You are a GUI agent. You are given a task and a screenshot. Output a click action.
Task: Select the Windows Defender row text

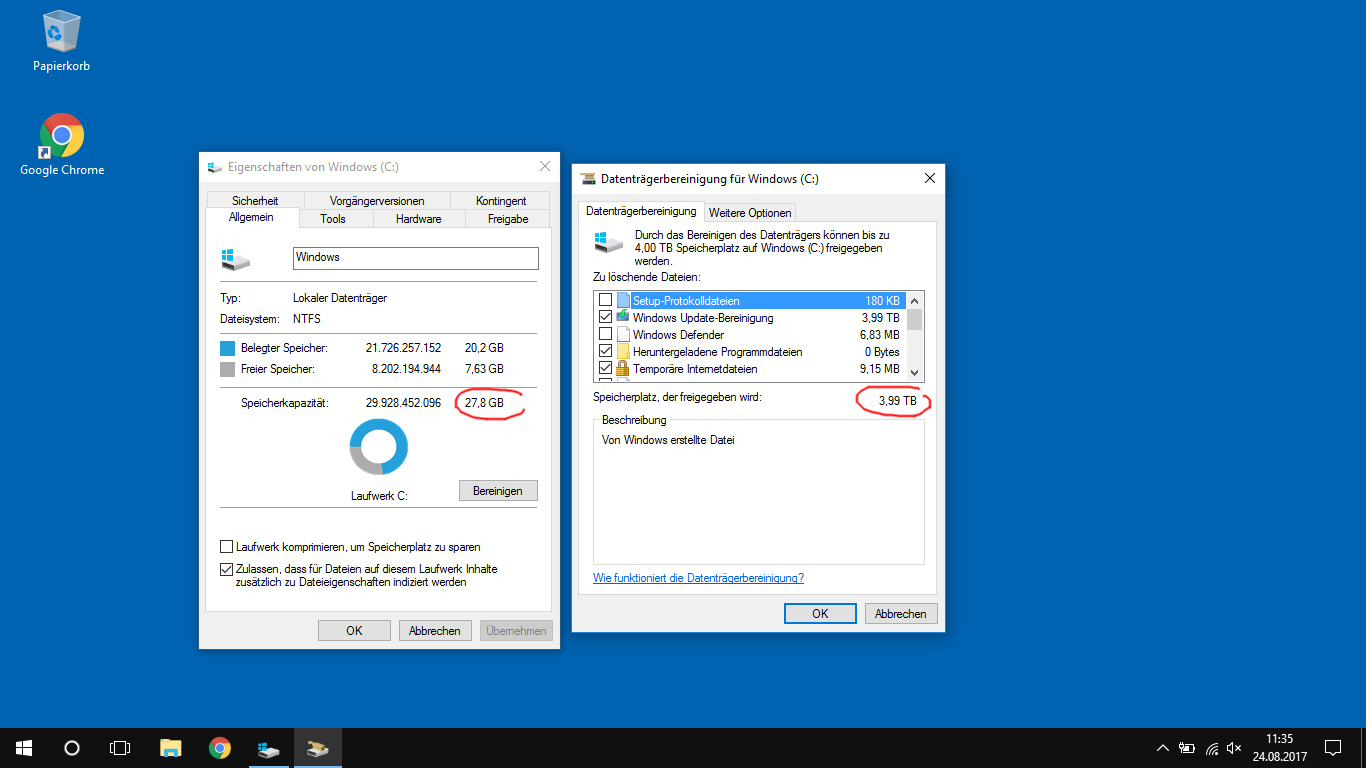(679, 335)
